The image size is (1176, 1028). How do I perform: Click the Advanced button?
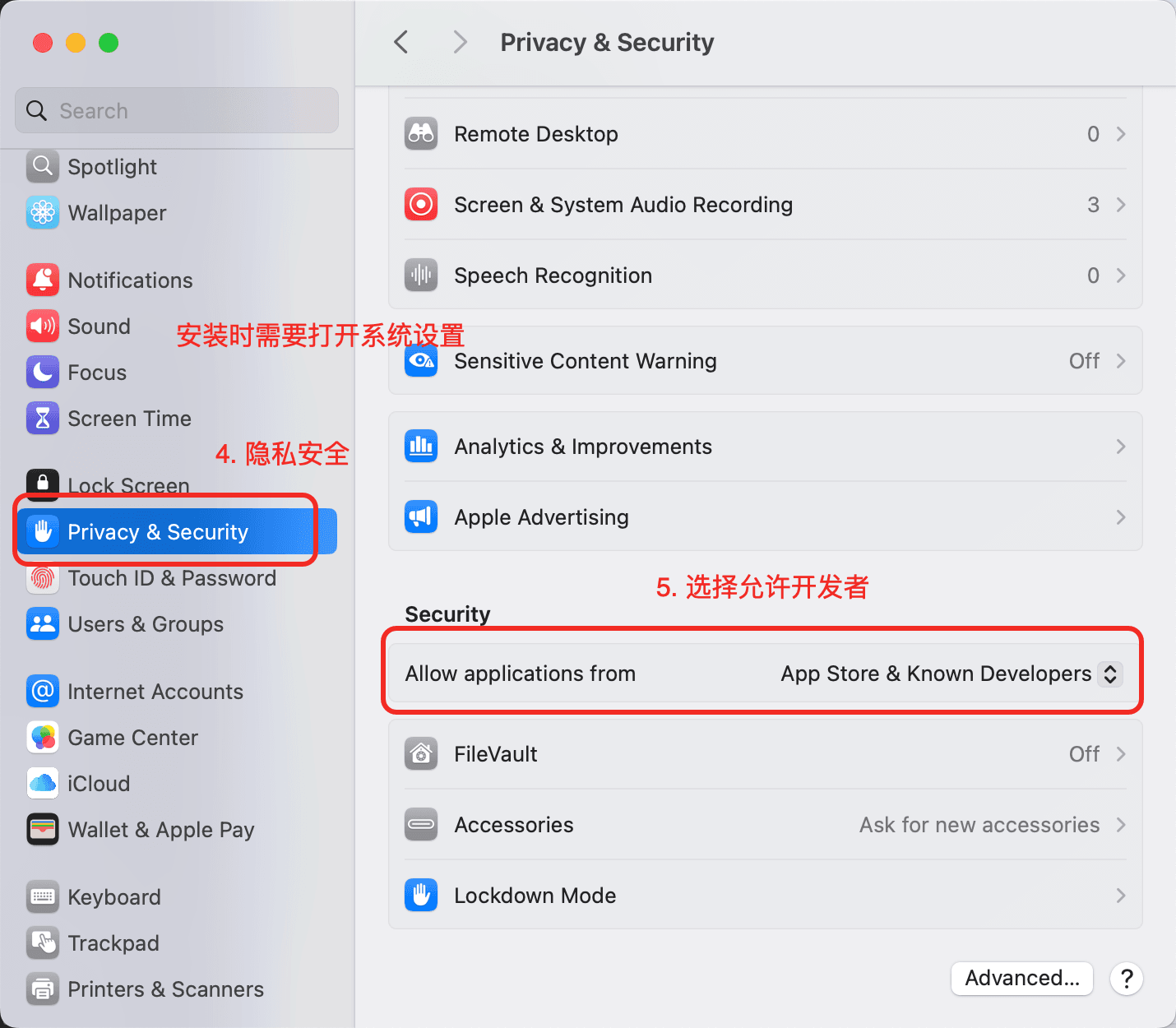click(x=1021, y=978)
